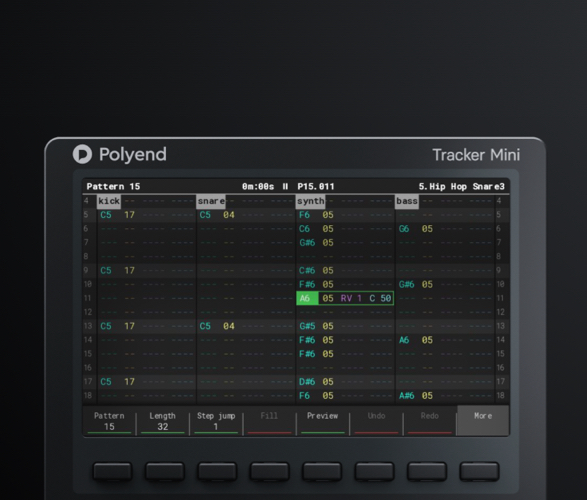
Task: Select the snare track header
Action: tap(211, 201)
